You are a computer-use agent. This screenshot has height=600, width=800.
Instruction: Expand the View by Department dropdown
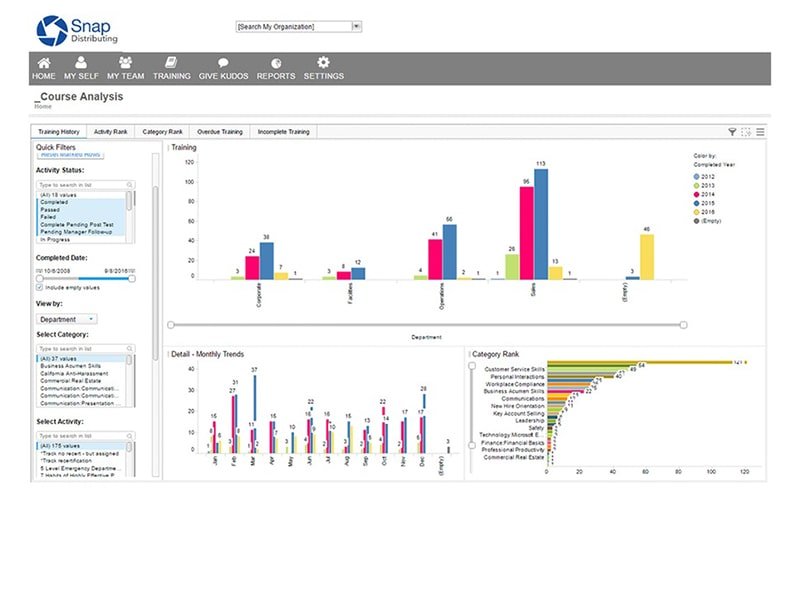(x=66, y=320)
